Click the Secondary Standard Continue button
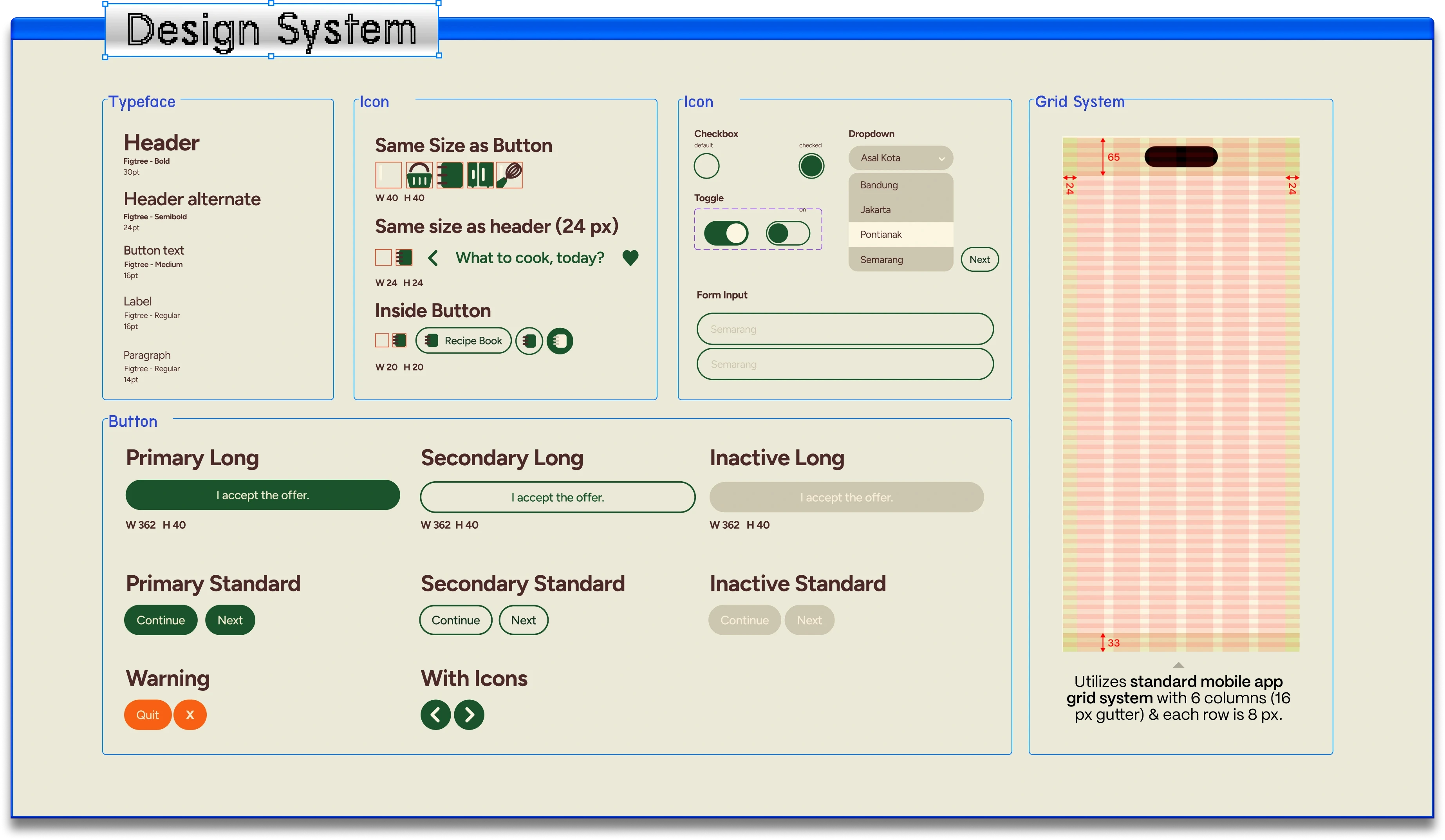 pos(456,620)
